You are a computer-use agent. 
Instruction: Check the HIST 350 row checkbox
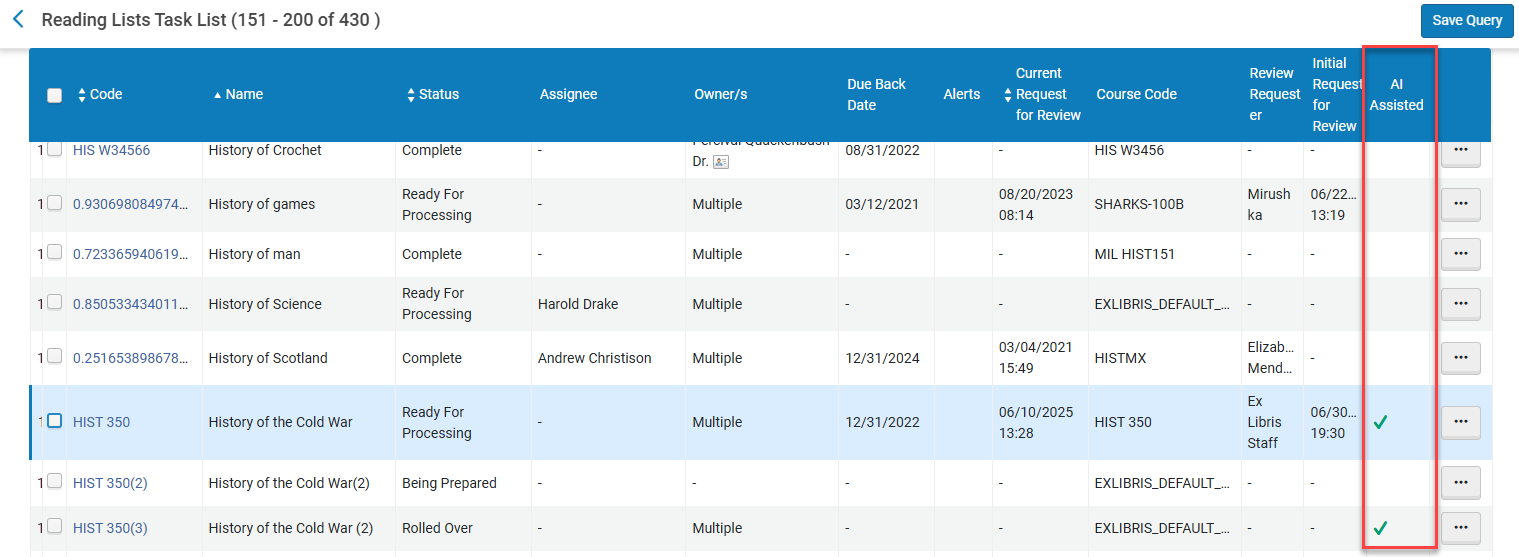[55, 420]
